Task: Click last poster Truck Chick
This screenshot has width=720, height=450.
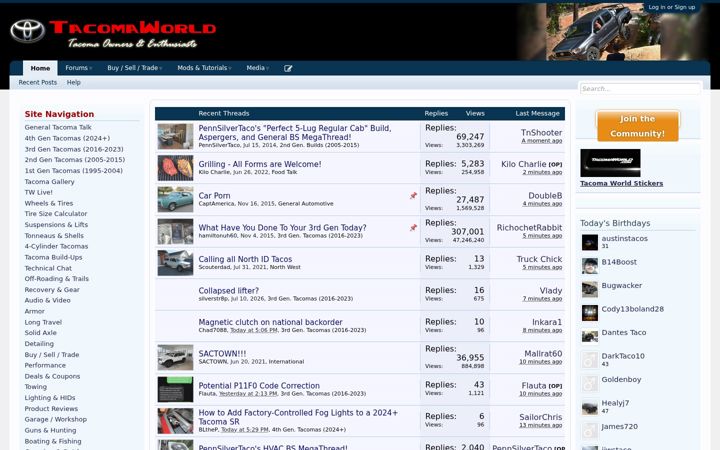Action: click(539, 259)
